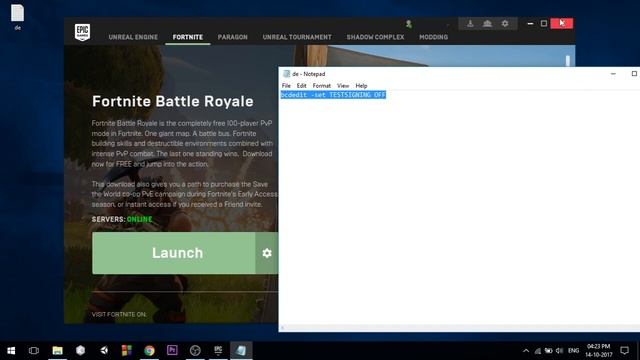Open battery status tray icon
Screen dimensions: 640x360
click(x=549, y=351)
